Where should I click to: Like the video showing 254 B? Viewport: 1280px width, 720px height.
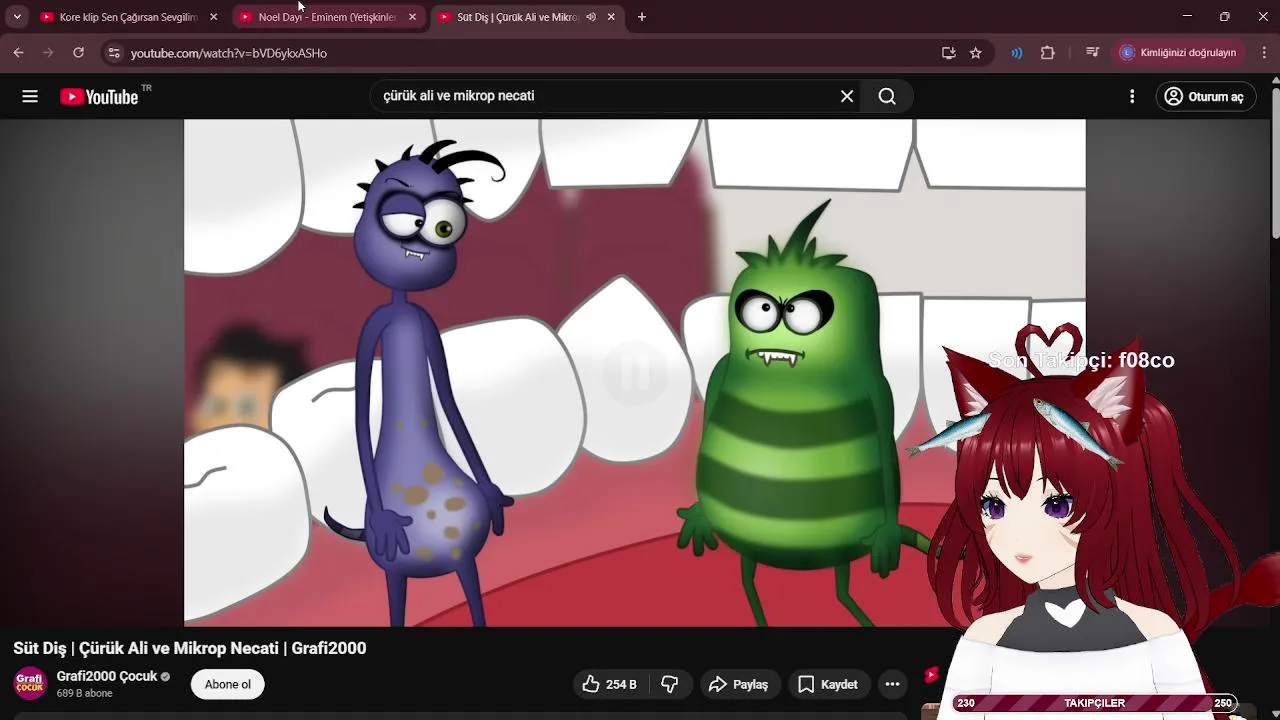(x=611, y=684)
